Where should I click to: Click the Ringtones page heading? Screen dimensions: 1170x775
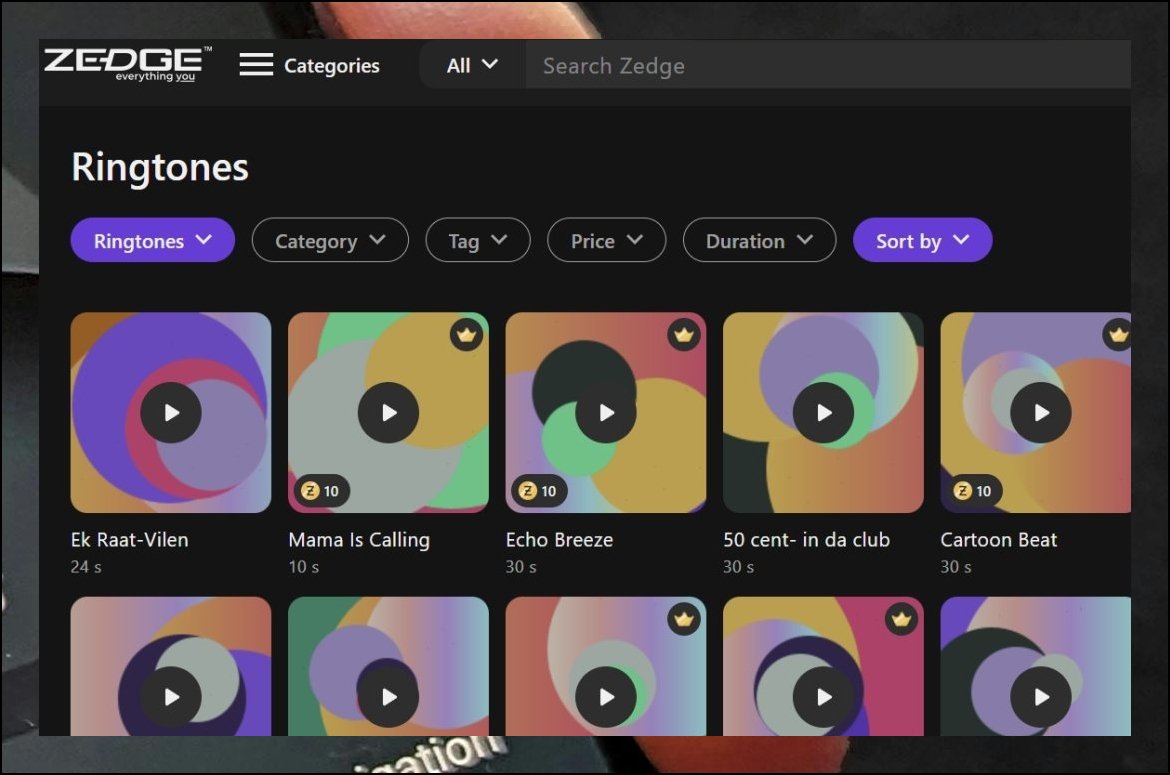160,167
